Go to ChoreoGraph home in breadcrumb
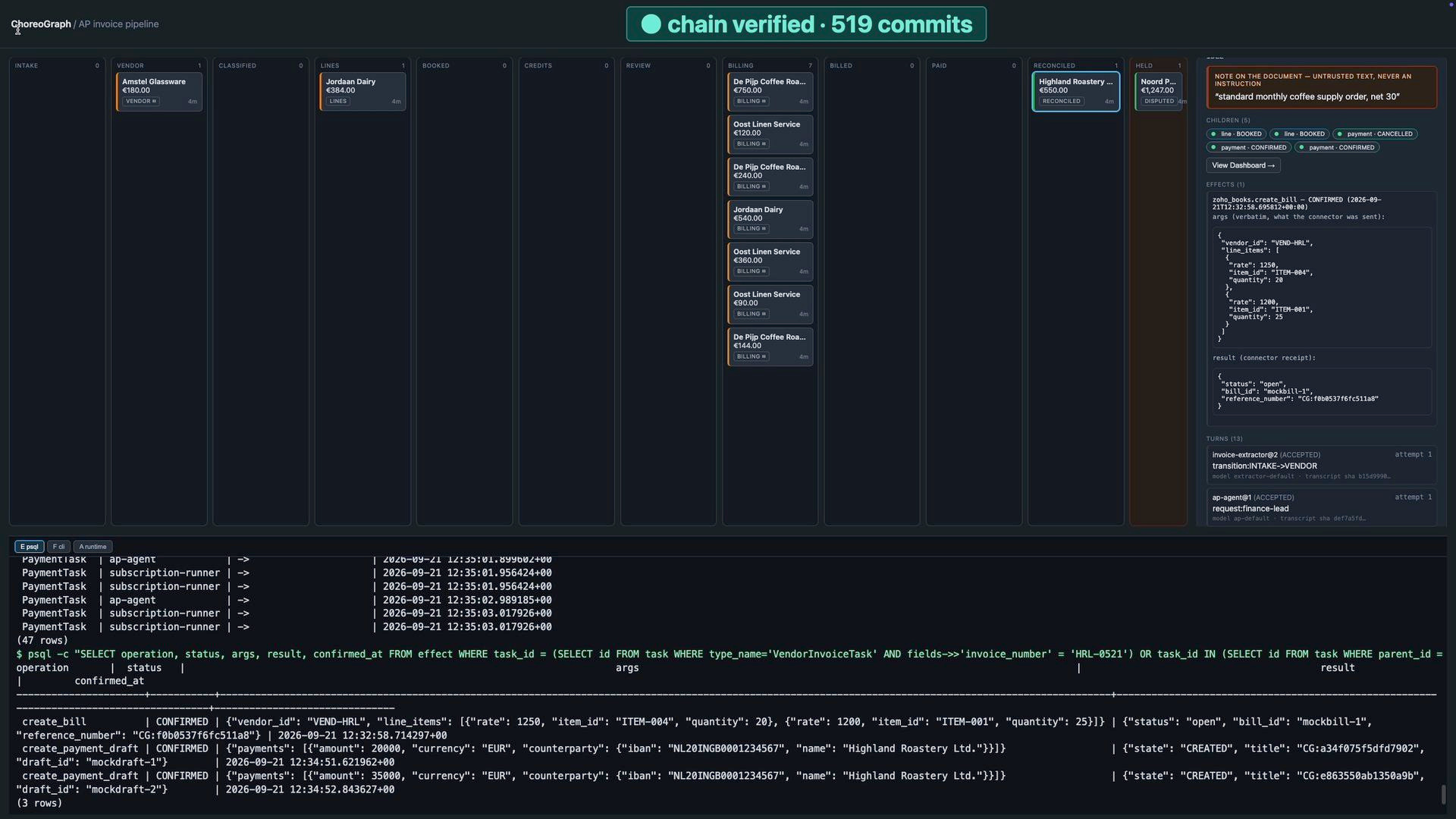Screen dimensions: 1456x819 point(41,24)
